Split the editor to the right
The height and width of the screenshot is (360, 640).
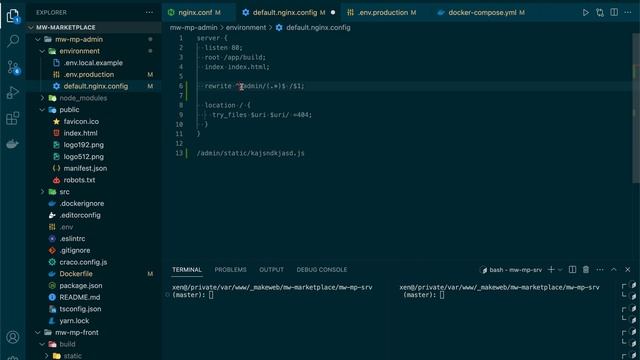(614, 12)
